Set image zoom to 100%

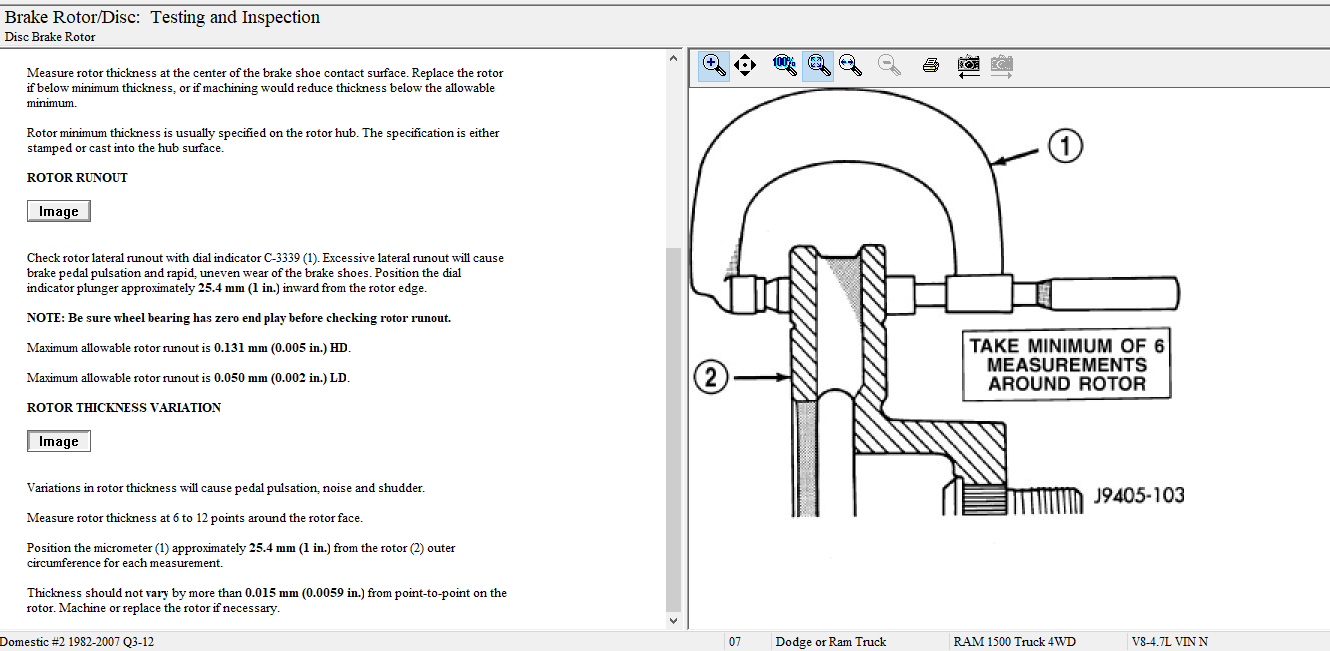point(785,65)
